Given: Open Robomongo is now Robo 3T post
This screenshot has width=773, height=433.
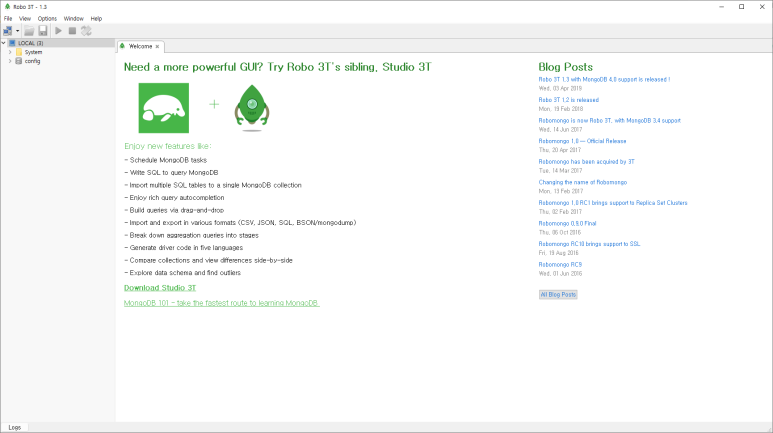Looking at the screenshot, I should [x=609, y=120].
